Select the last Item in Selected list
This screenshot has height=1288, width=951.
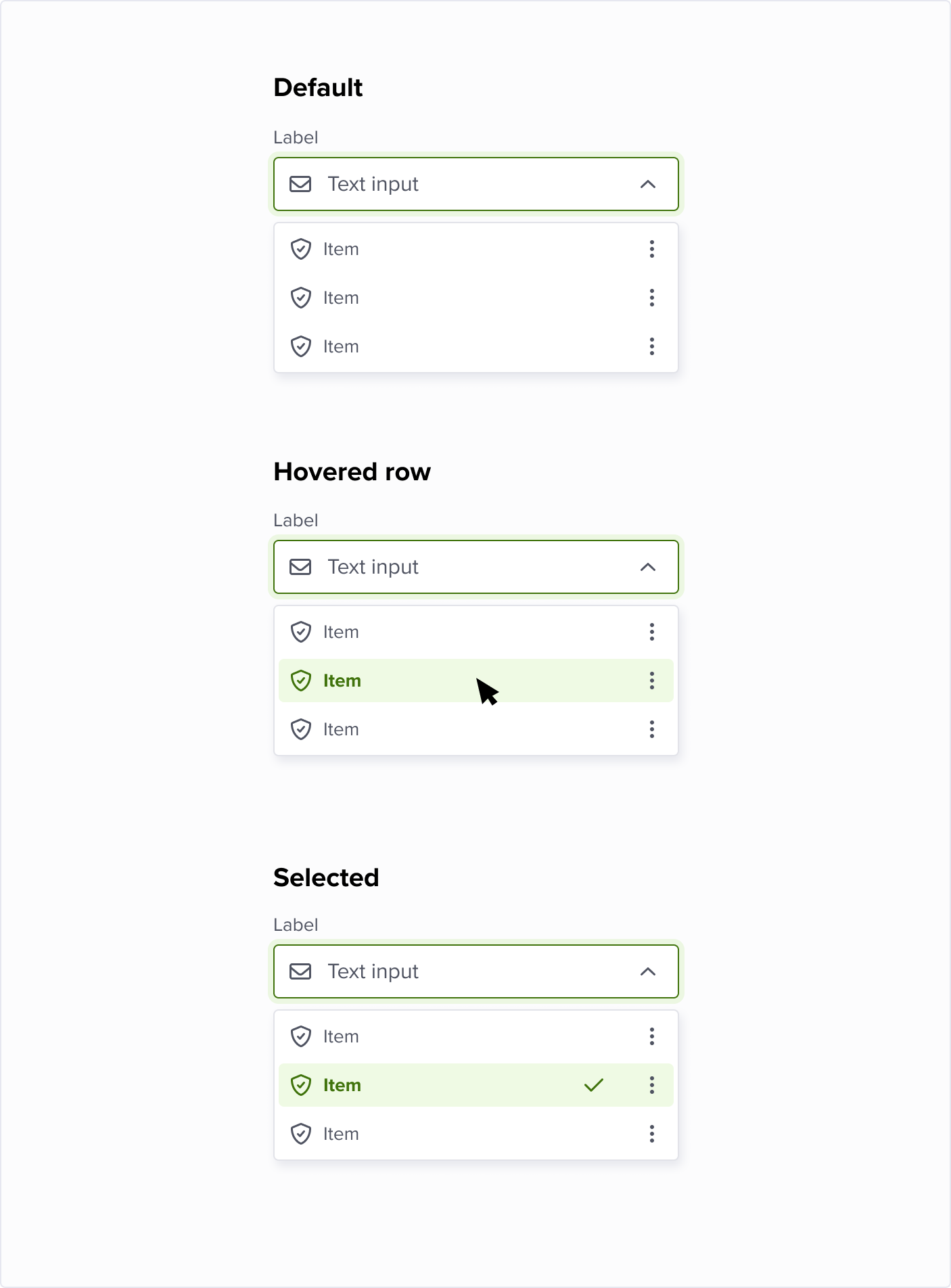pos(341,1134)
